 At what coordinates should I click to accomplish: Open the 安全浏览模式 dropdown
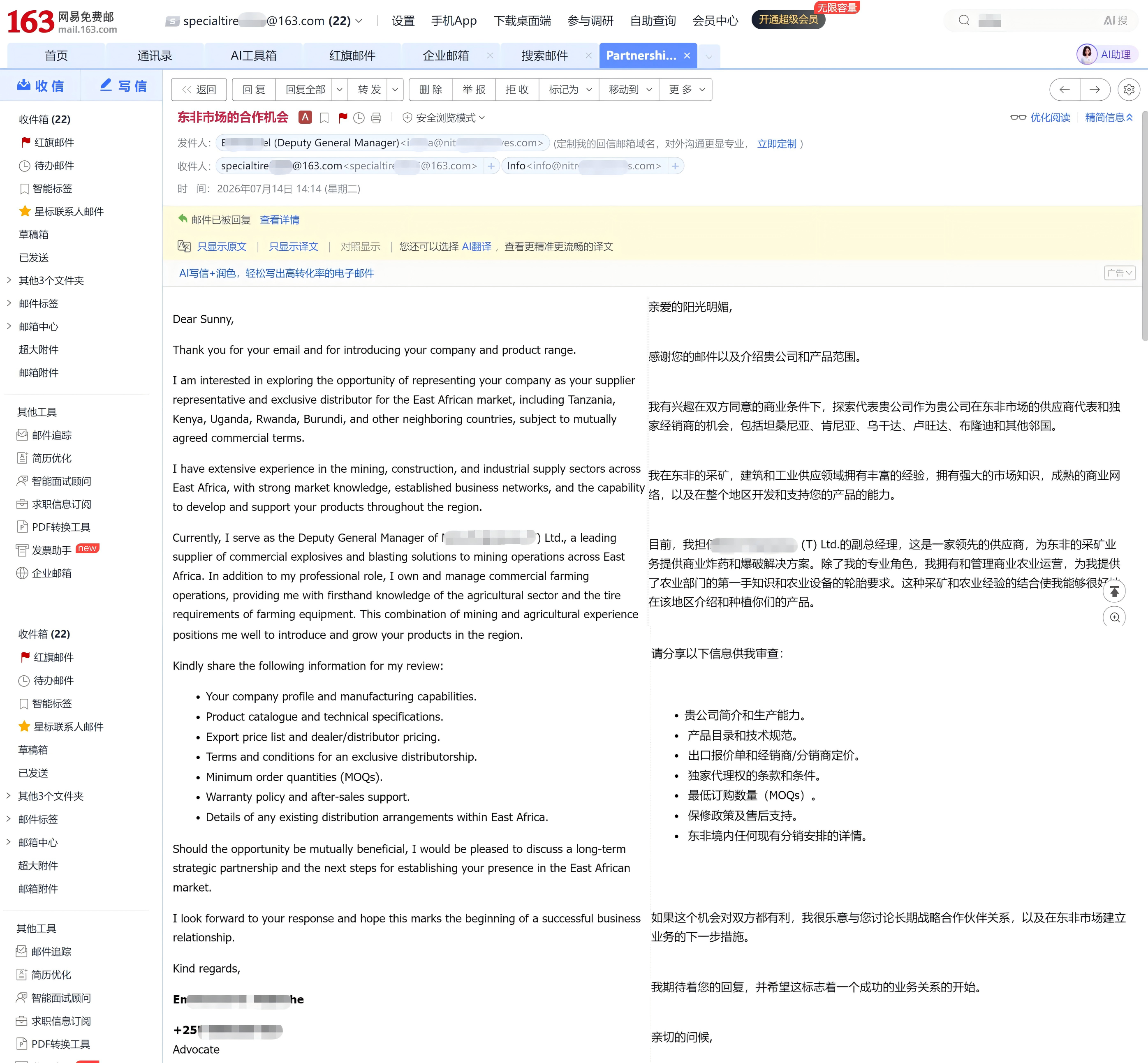(x=444, y=118)
